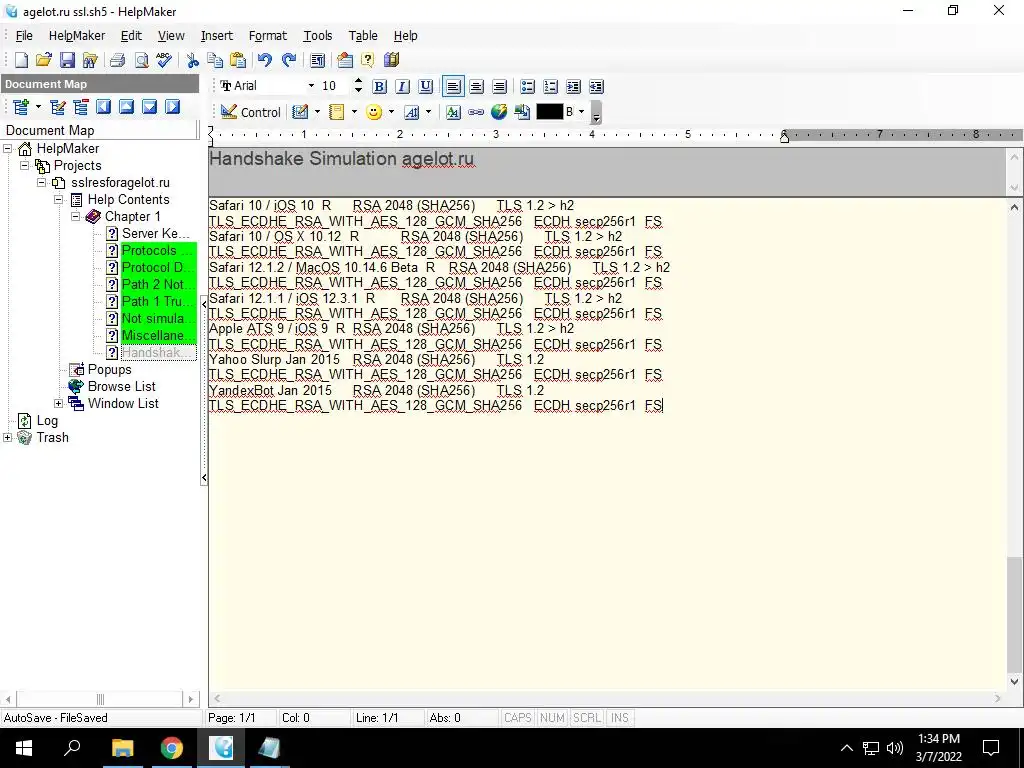
Task: Click the Control toolbar button
Action: pos(251,112)
